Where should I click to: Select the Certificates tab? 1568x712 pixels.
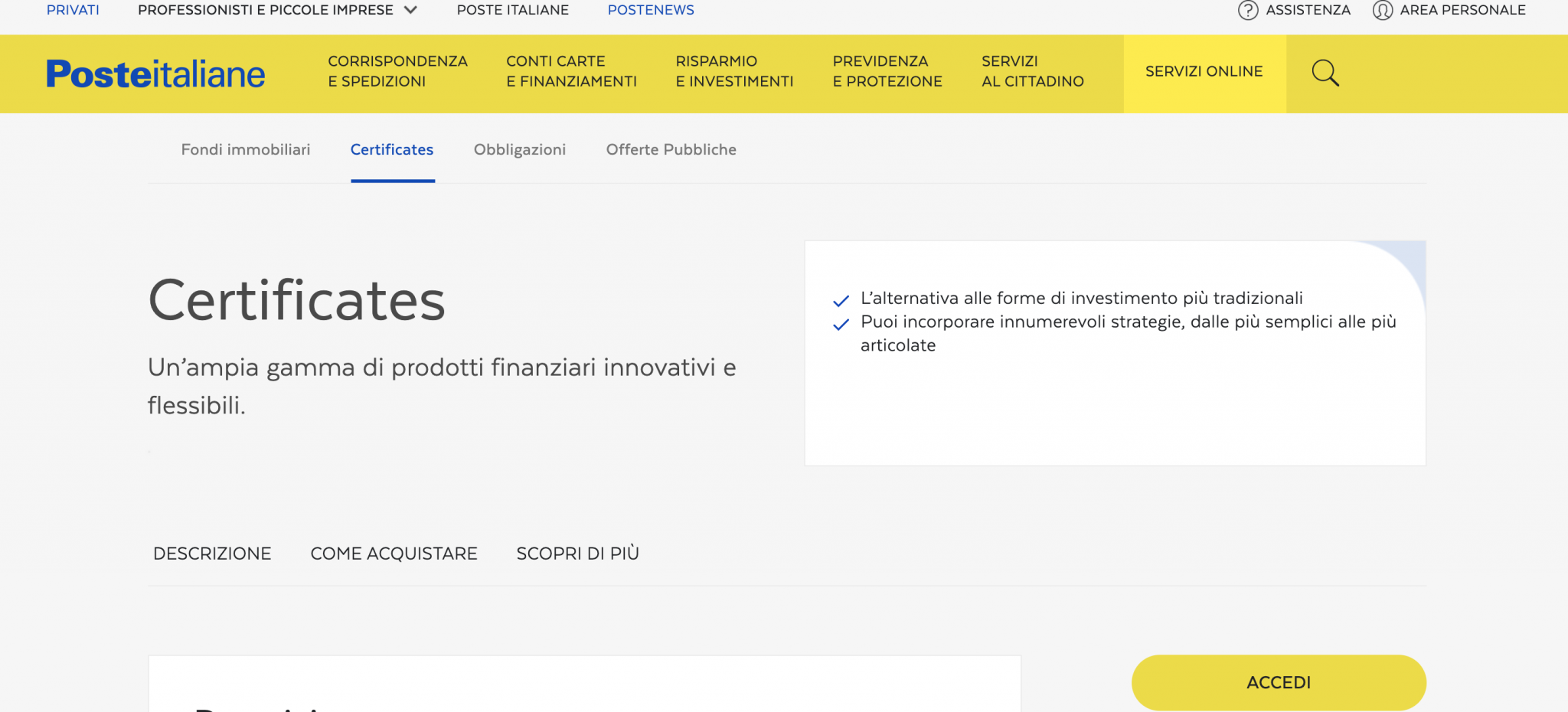pos(392,150)
